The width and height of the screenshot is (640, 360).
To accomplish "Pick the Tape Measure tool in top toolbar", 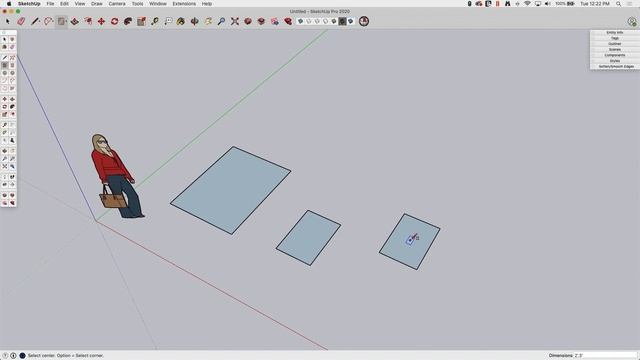I will pos(155,21).
